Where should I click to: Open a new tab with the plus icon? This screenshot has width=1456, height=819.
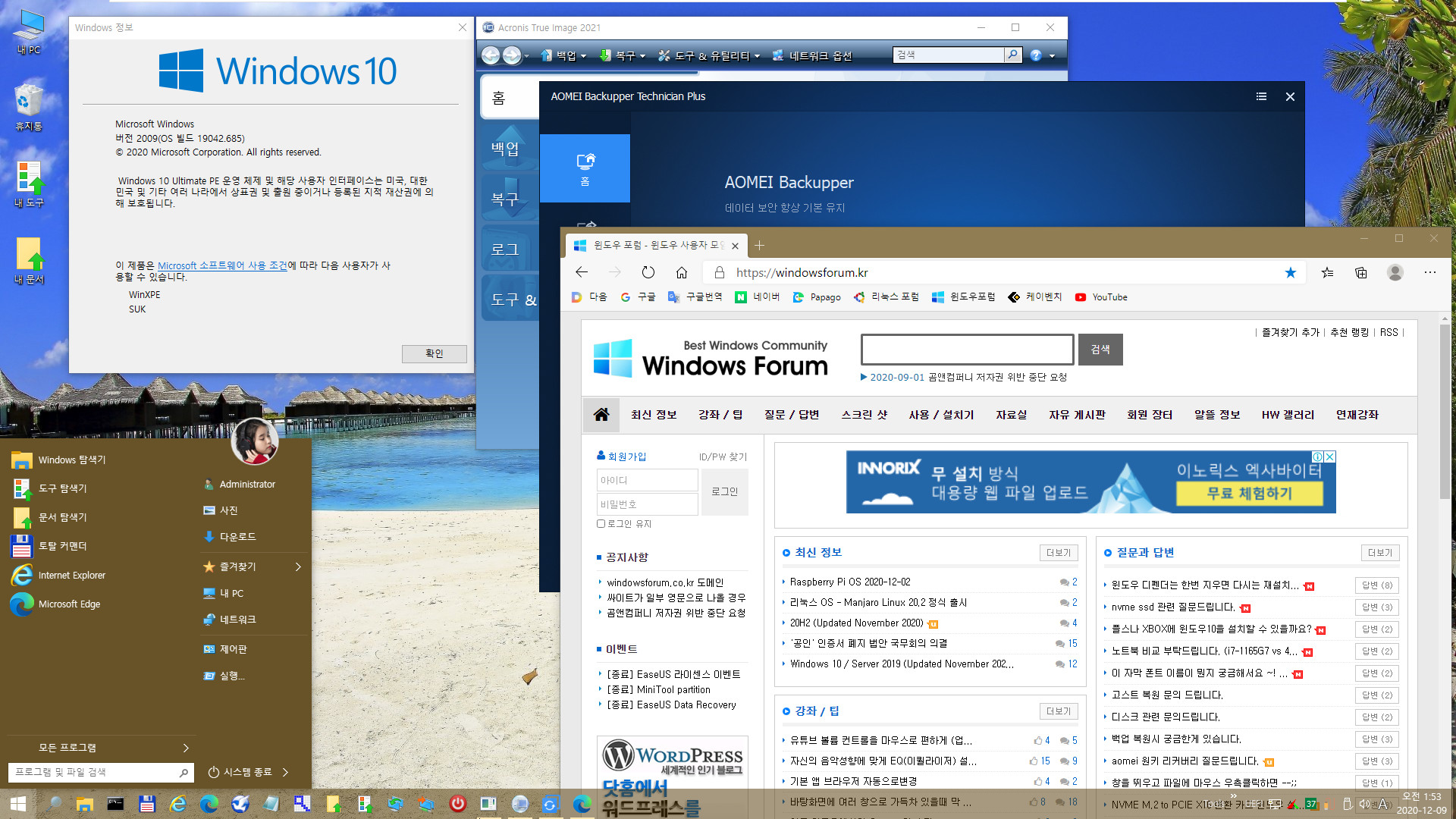point(759,245)
